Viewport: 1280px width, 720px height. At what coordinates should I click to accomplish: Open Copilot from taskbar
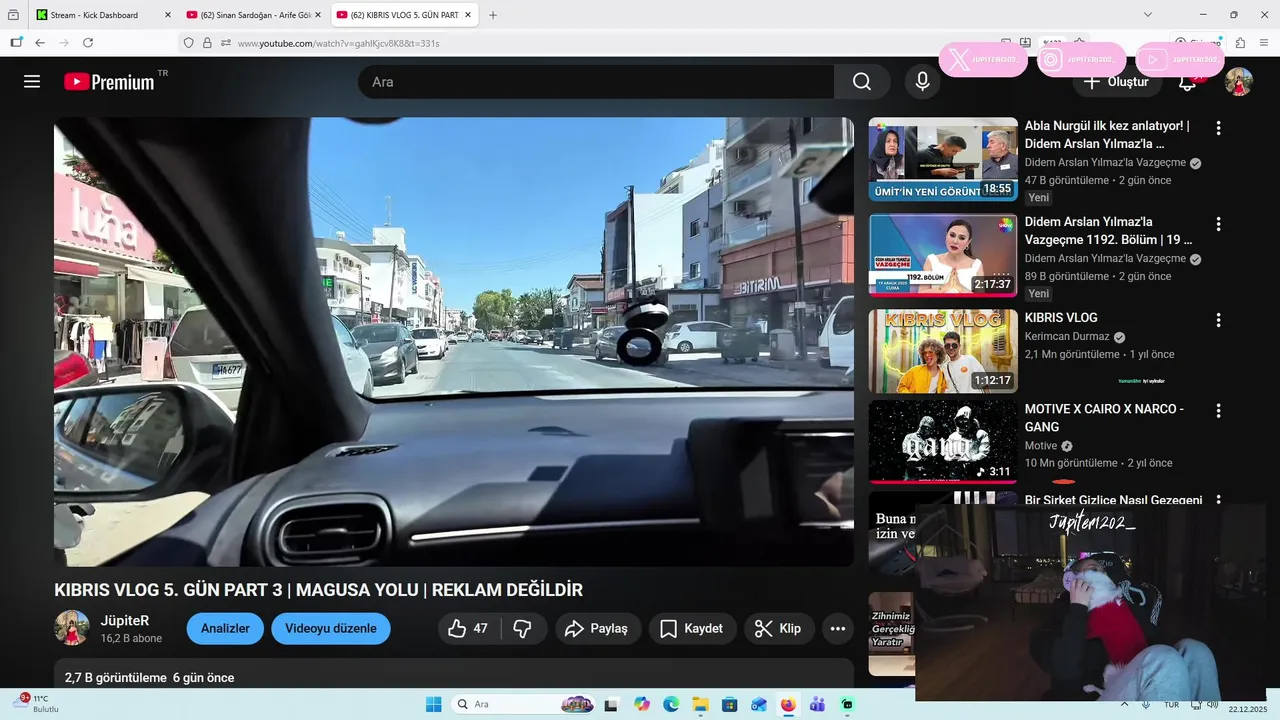pyautogui.click(x=642, y=704)
